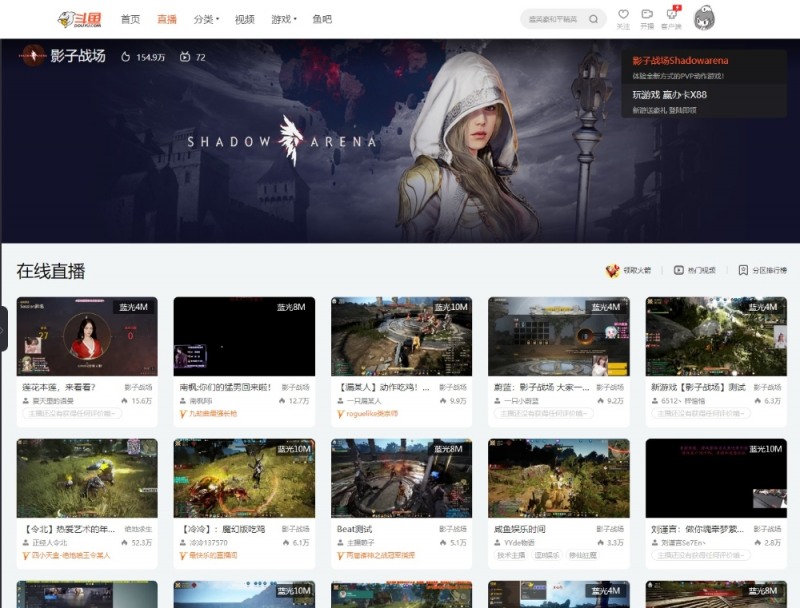Click the streamer name YYde物语
This screenshot has height=608, width=800.
coord(519,543)
